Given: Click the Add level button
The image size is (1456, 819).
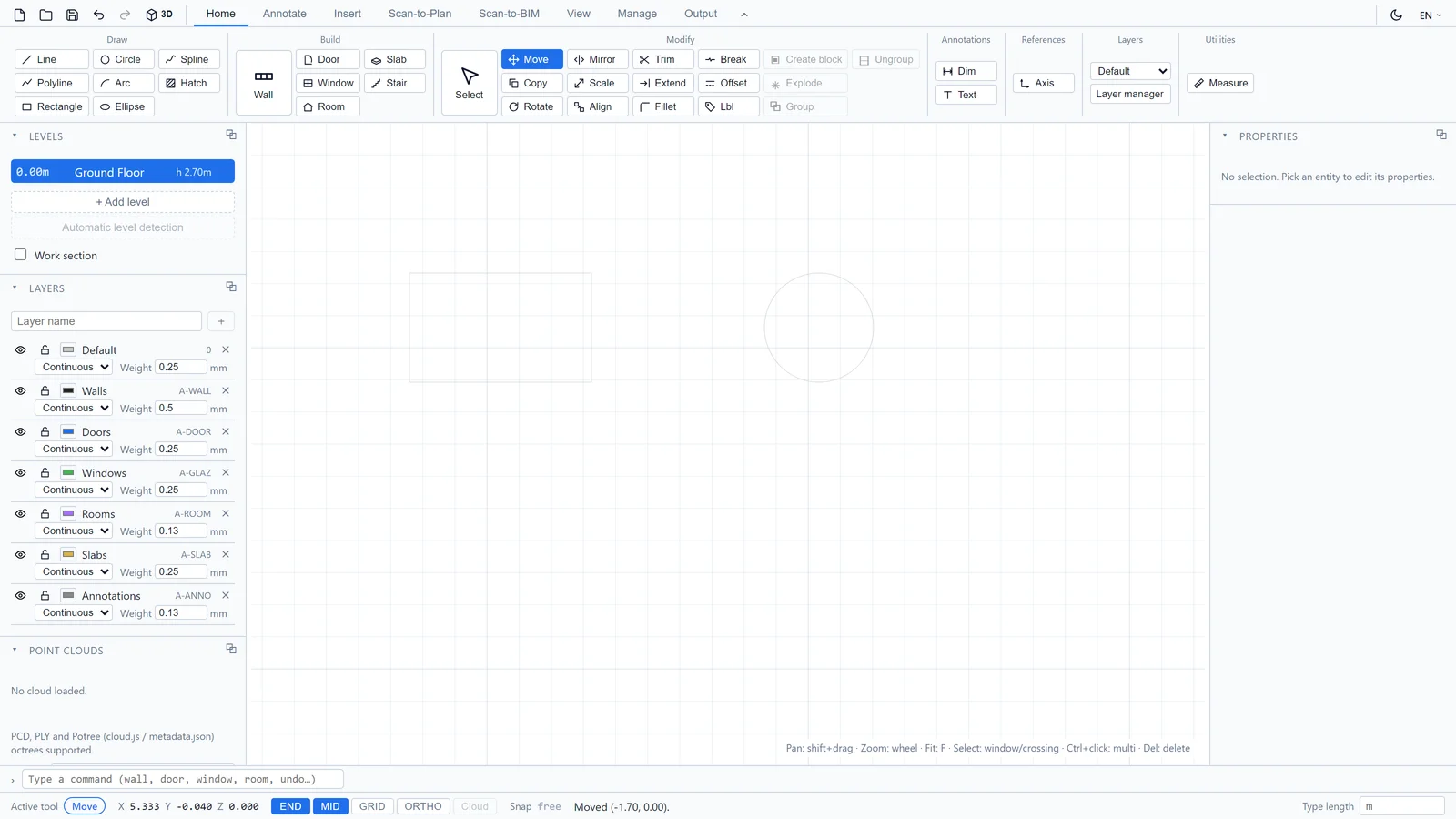Looking at the screenshot, I should click(x=123, y=202).
